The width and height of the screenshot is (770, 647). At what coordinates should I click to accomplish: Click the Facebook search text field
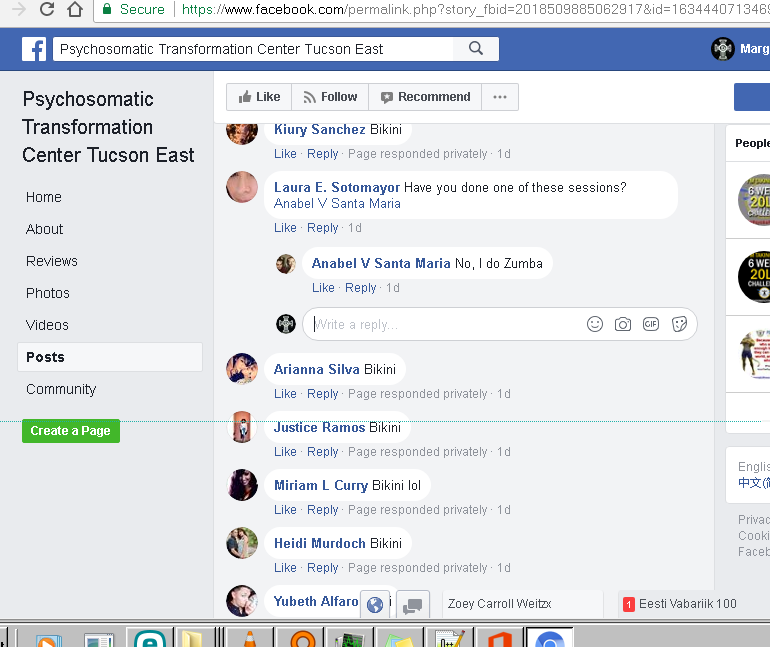pyautogui.click(x=253, y=49)
